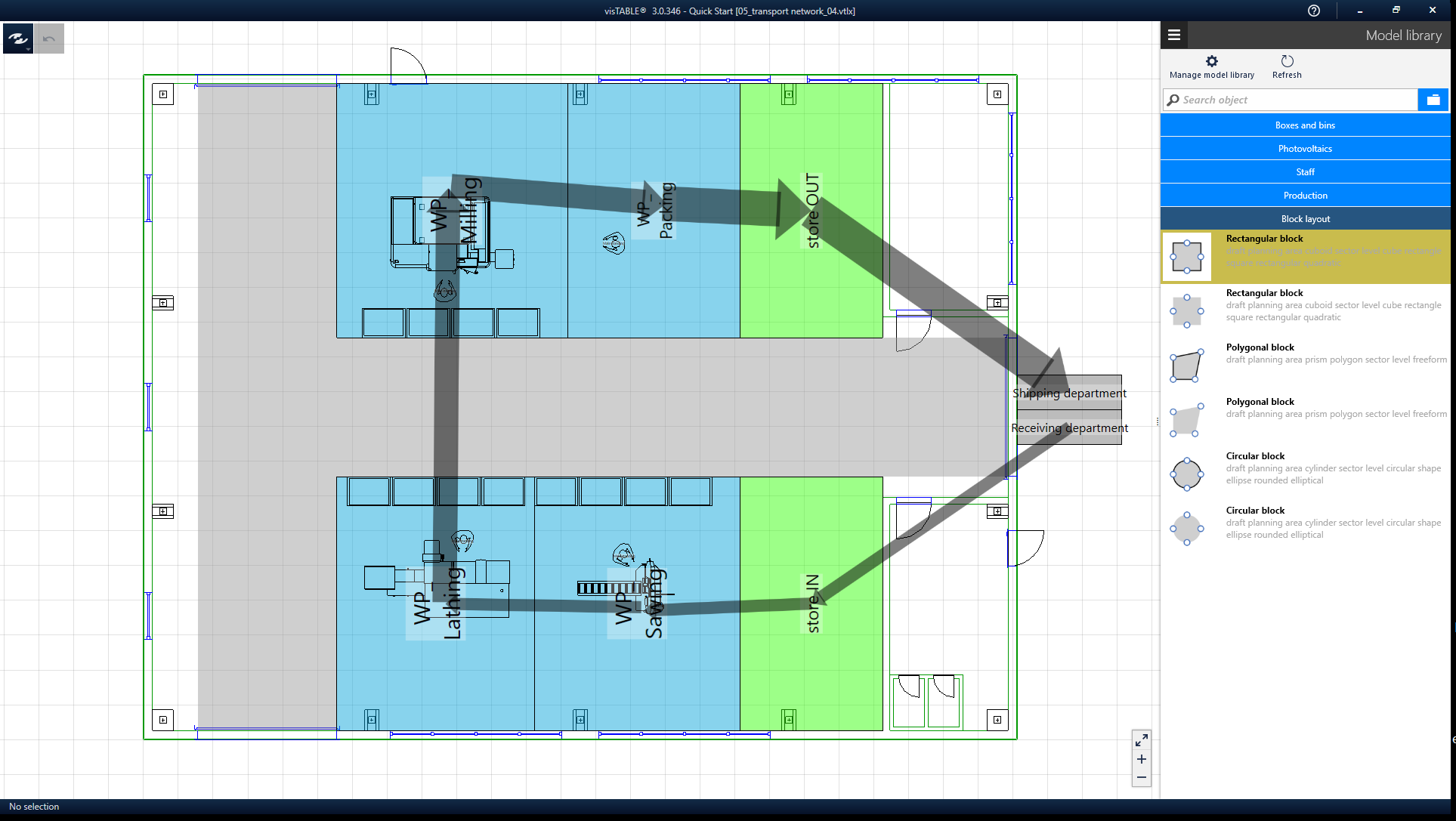
Task: Click the Search object input field
Action: pyautogui.click(x=1292, y=100)
